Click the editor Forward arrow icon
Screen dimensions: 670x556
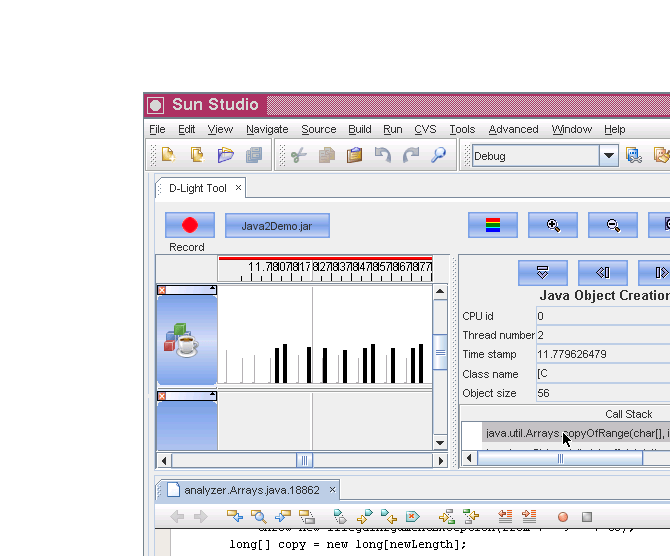pyautogui.click(x=200, y=517)
